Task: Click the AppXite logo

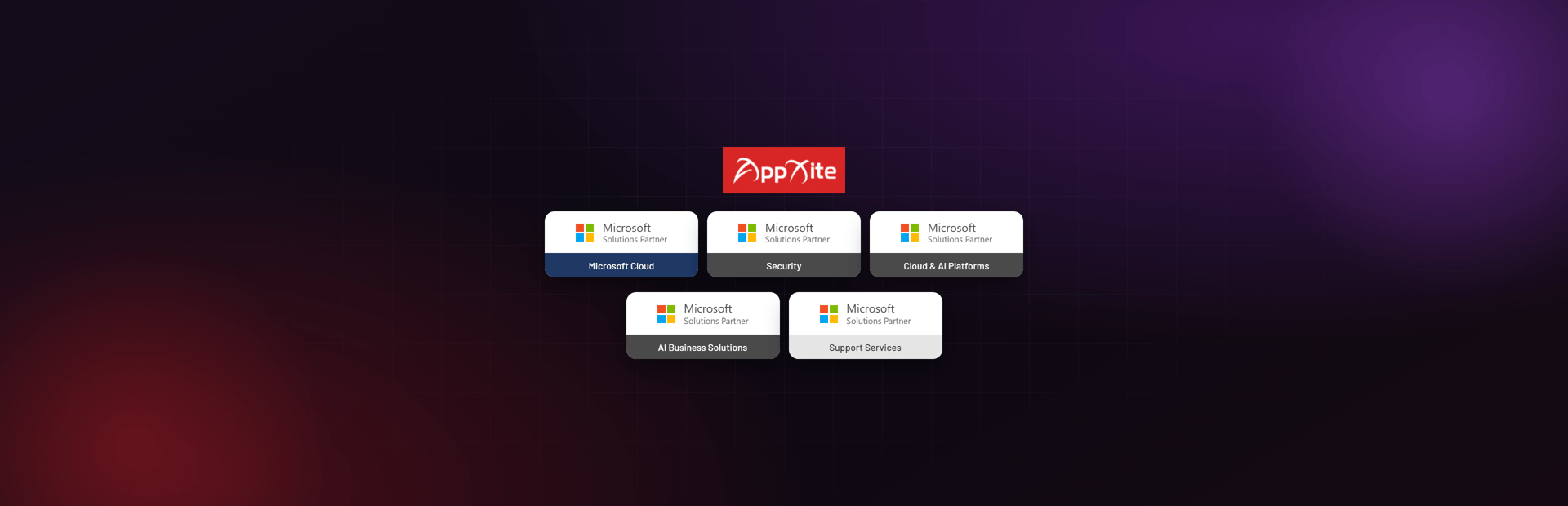Action: (x=784, y=170)
